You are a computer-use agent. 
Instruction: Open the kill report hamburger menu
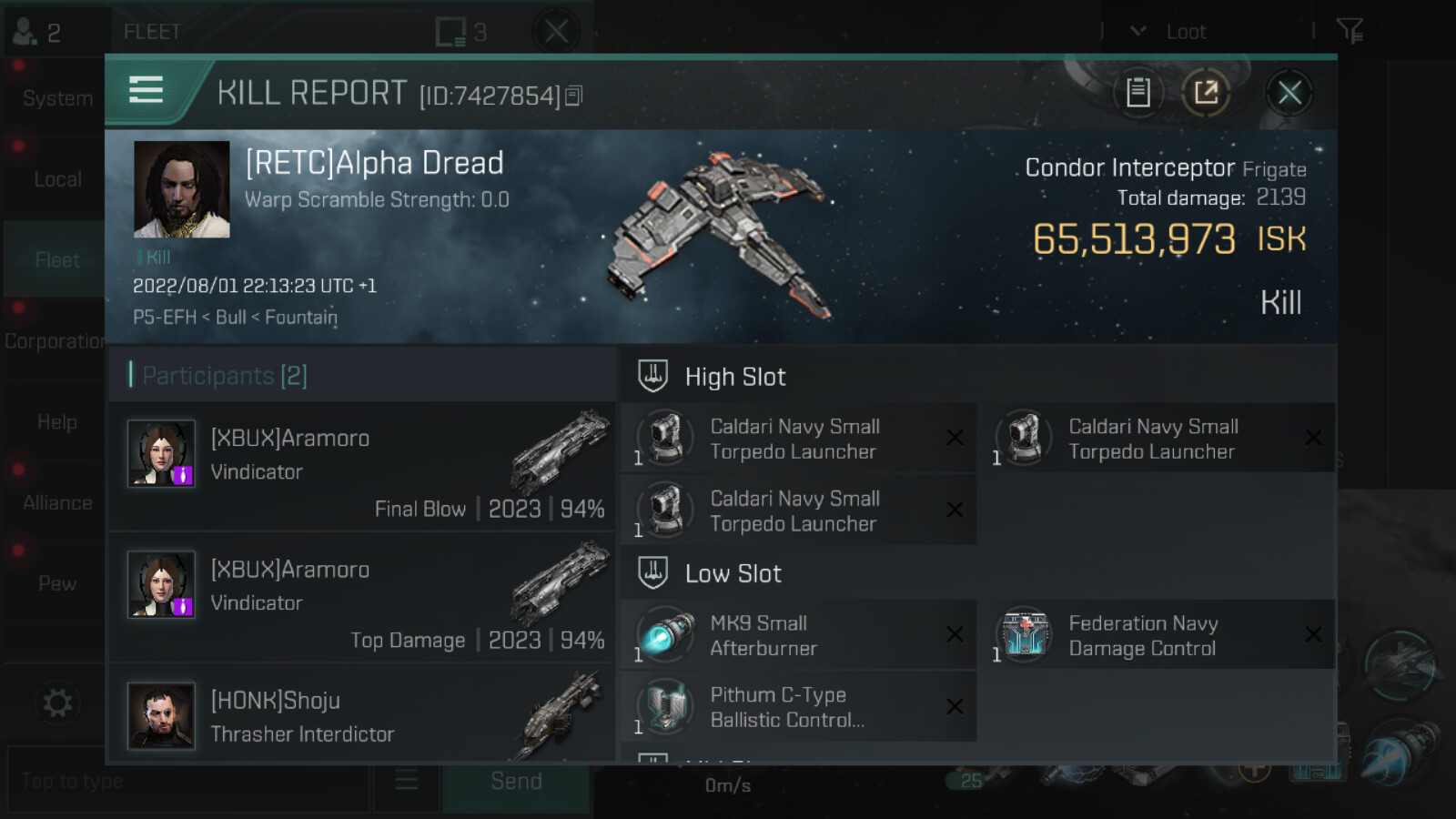click(147, 90)
